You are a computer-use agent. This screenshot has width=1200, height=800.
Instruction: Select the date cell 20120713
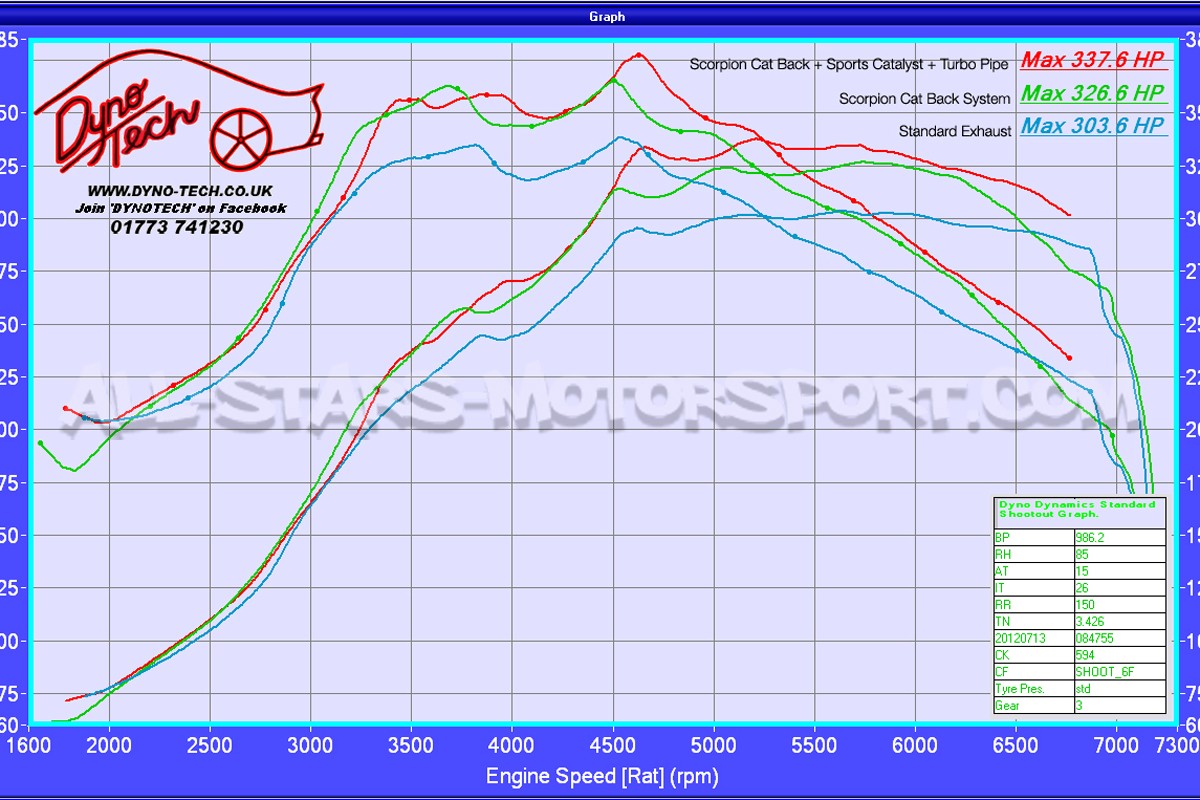[x=1033, y=638]
